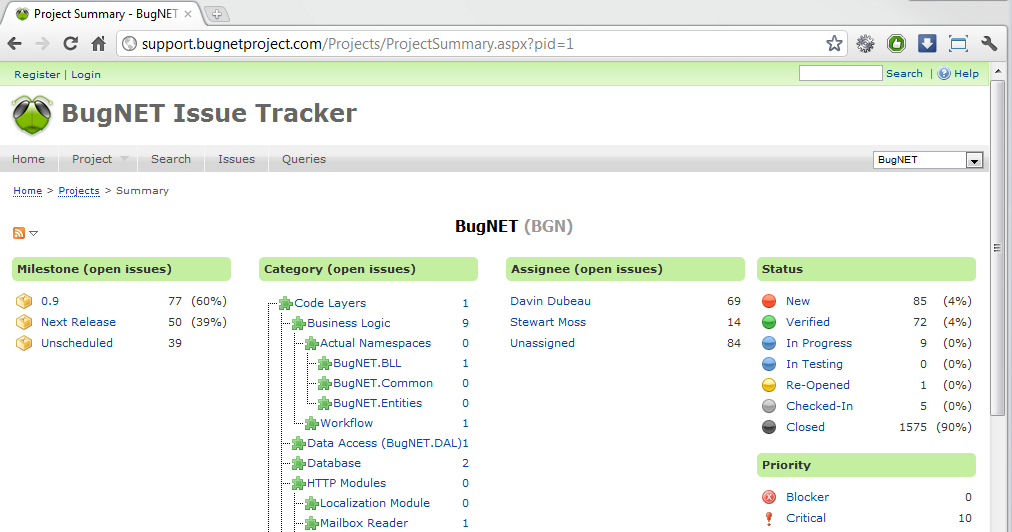Click the Login link

[x=86, y=74]
